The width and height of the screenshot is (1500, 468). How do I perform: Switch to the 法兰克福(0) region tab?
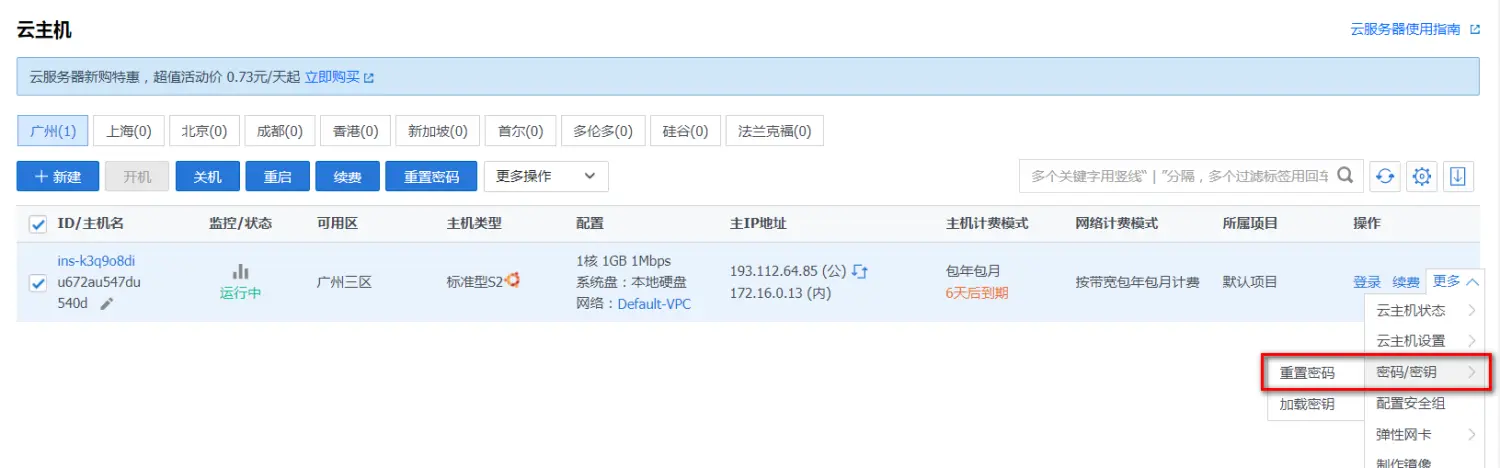click(x=775, y=131)
